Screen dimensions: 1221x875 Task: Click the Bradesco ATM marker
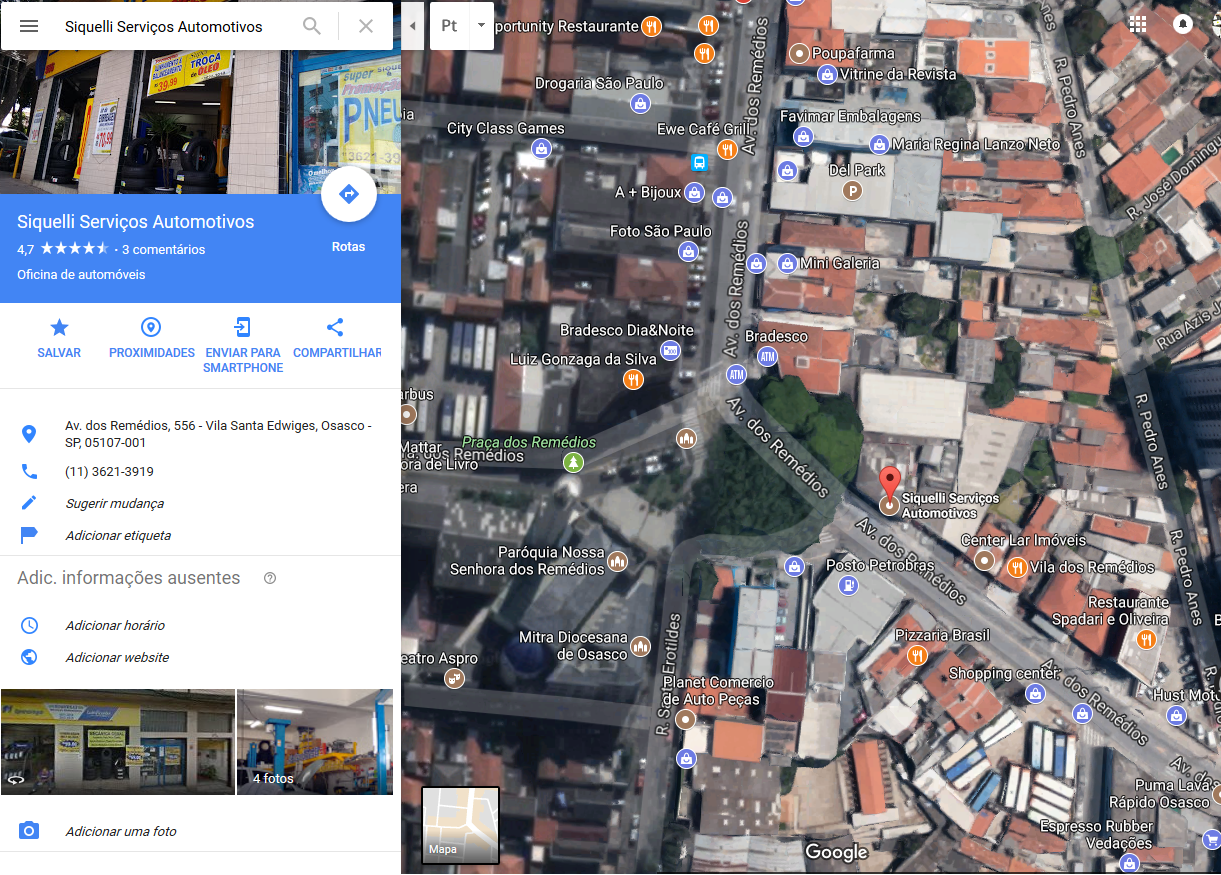tap(767, 356)
